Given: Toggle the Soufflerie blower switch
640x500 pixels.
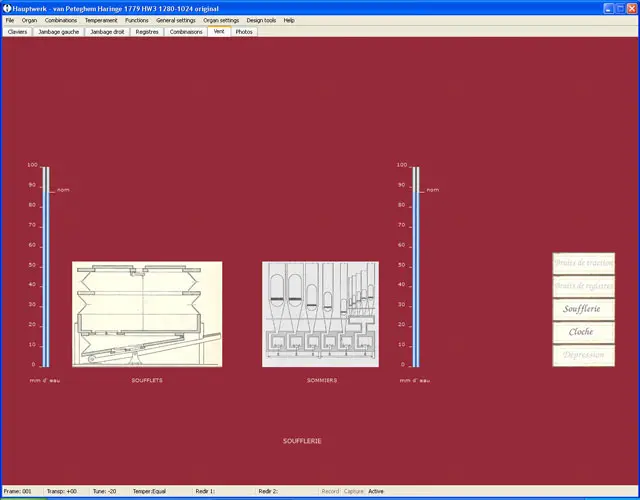Looking at the screenshot, I should tap(583, 309).
